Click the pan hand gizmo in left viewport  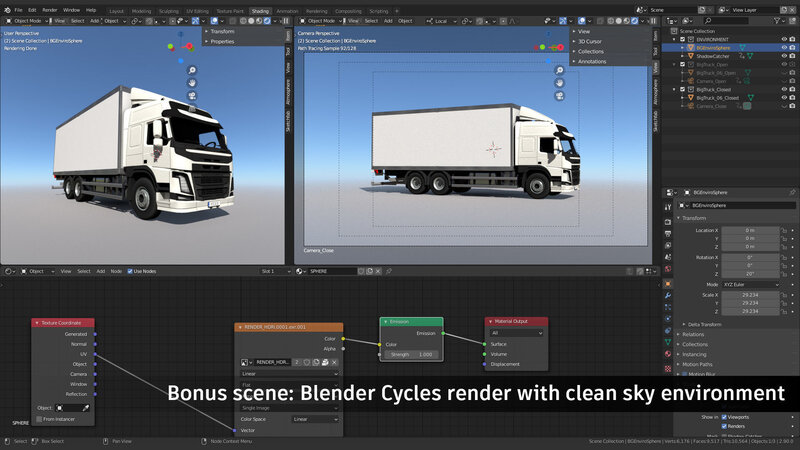(x=192, y=83)
